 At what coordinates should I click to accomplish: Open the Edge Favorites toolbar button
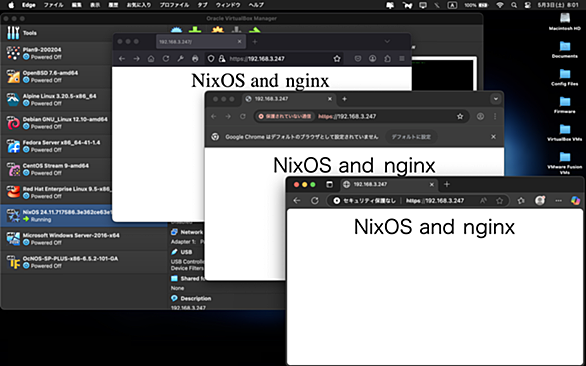coord(521,201)
